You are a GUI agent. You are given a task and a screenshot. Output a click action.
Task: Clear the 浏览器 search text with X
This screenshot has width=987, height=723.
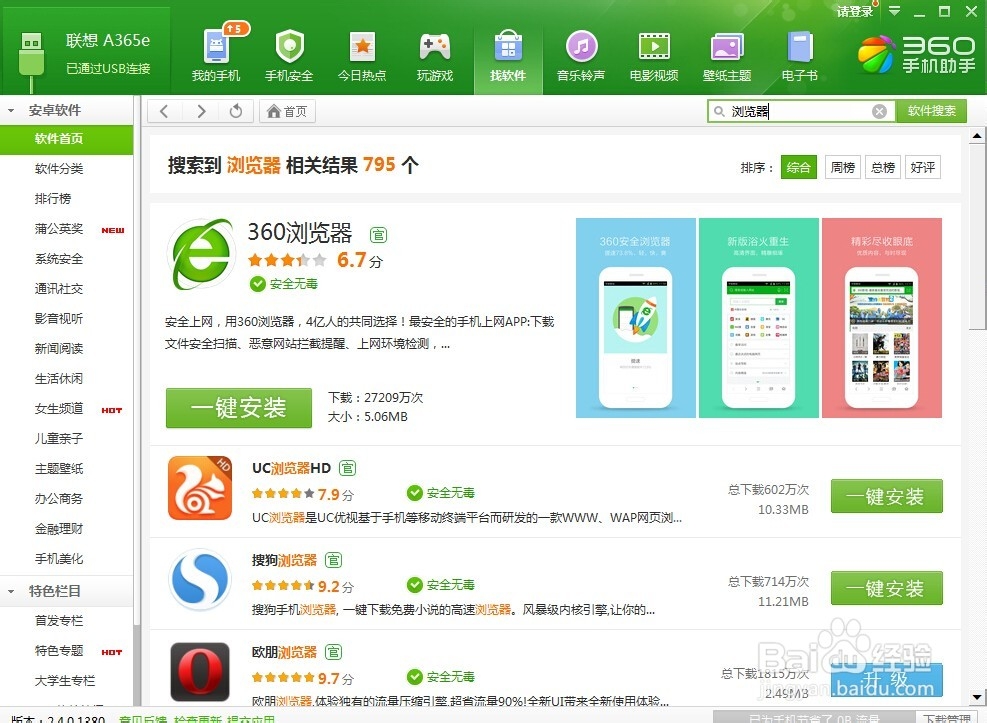(x=879, y=111)
